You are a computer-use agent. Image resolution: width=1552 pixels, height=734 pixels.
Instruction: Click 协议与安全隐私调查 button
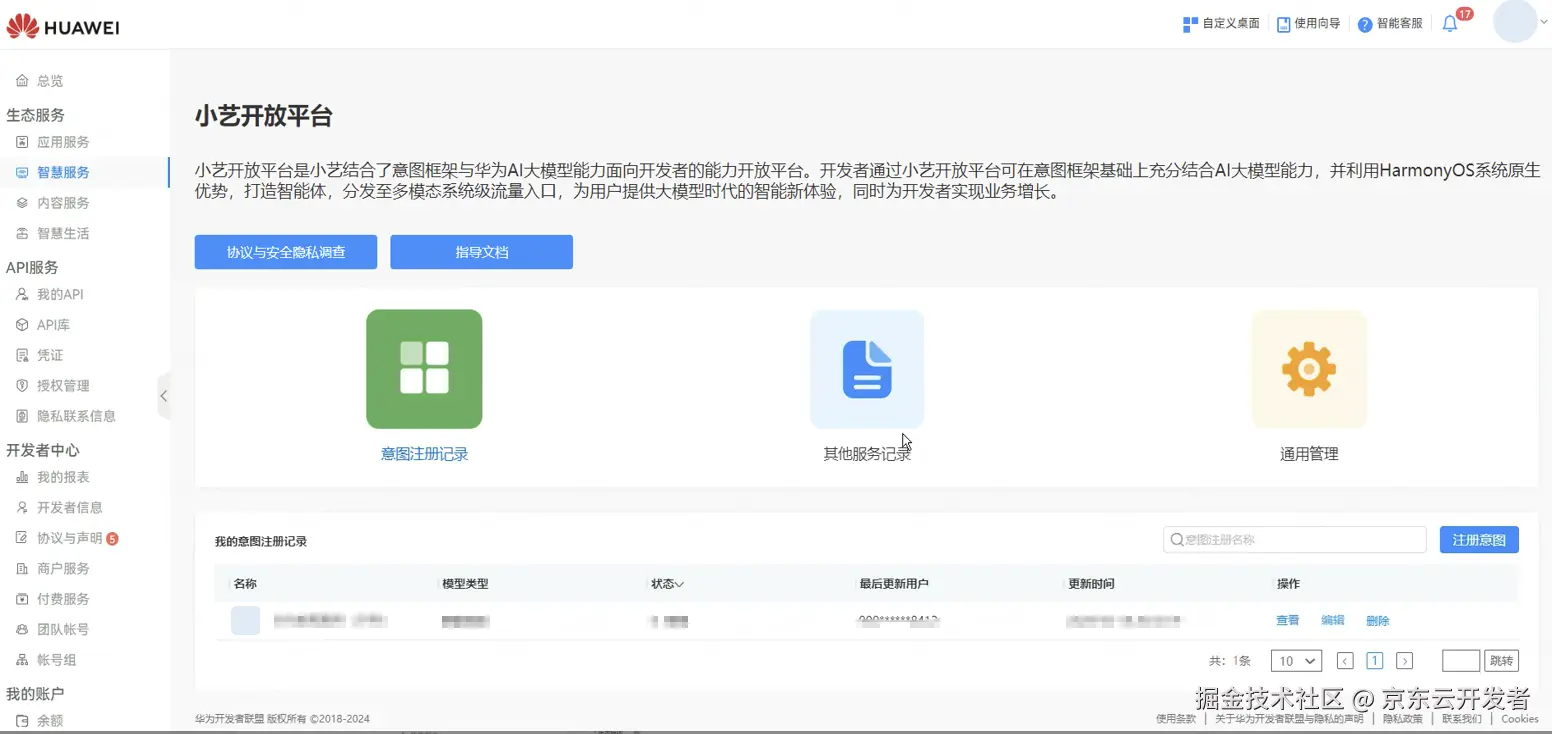pos(286,252)
